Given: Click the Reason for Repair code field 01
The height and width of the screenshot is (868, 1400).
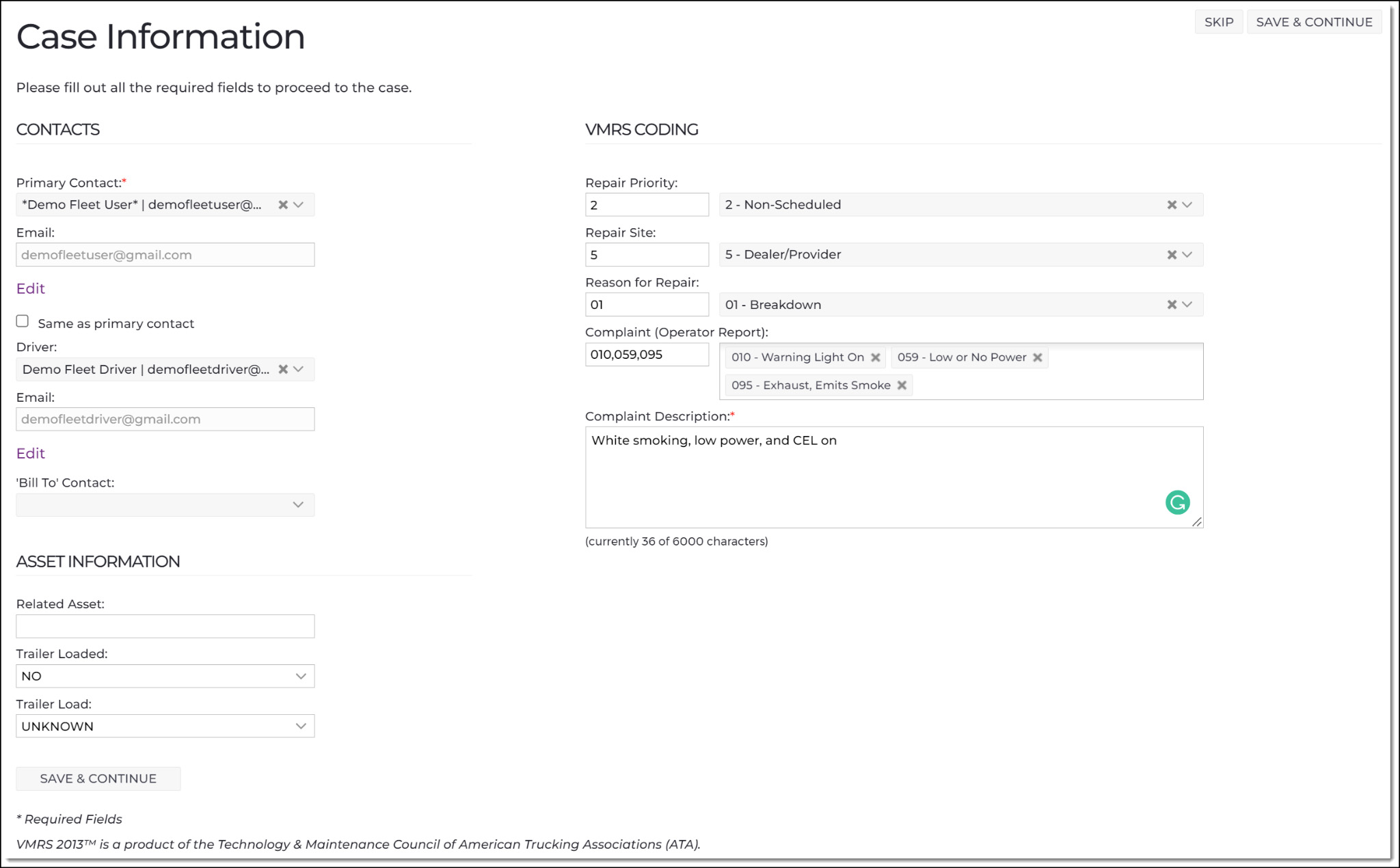Looking at the screenshot, I should [x=647, y=305].
